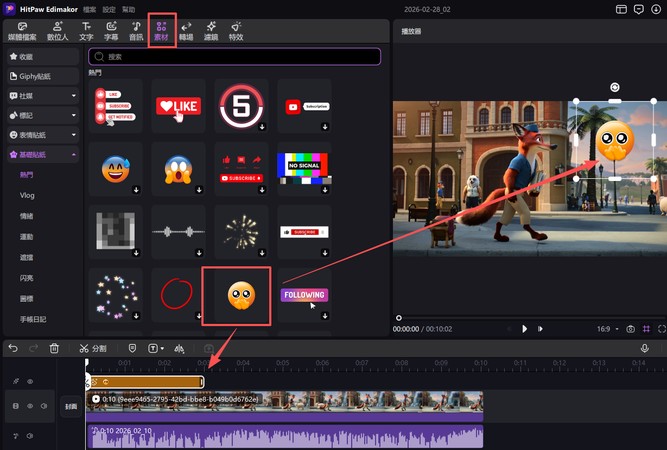This screenshot has height=450, width=667.
Task: Play the preview video
Action: [524, 329]
